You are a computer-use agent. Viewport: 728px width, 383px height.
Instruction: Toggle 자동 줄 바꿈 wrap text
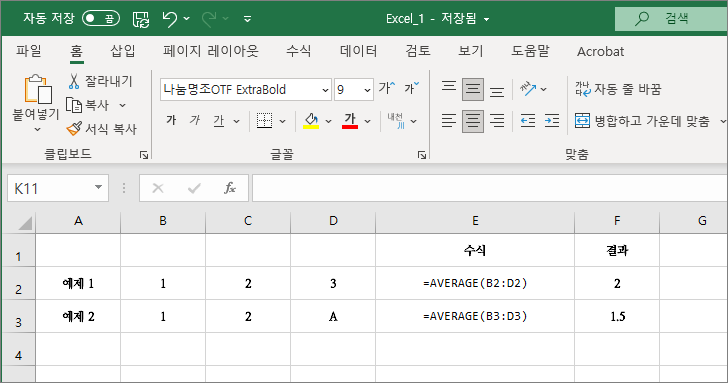tap(618, 89)
